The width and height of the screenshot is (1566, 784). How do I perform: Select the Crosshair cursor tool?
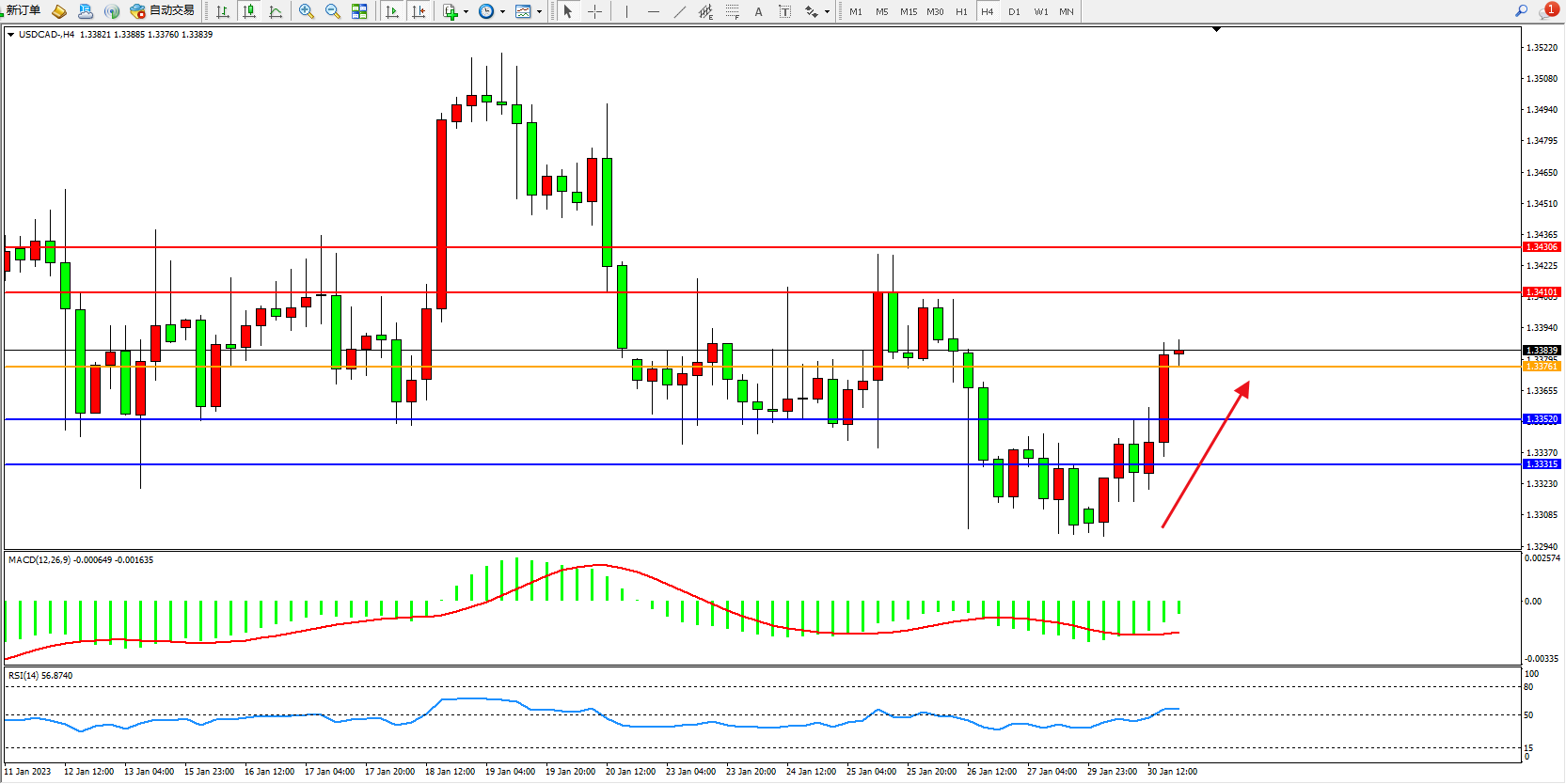(x=594, y=11)
